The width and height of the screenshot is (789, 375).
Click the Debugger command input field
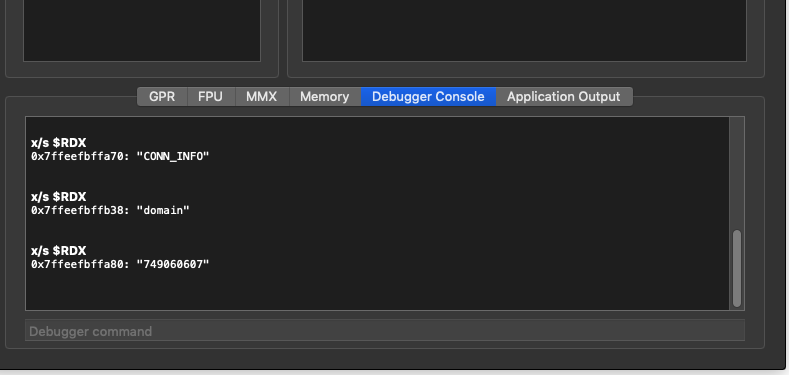(x=385, y=331)
